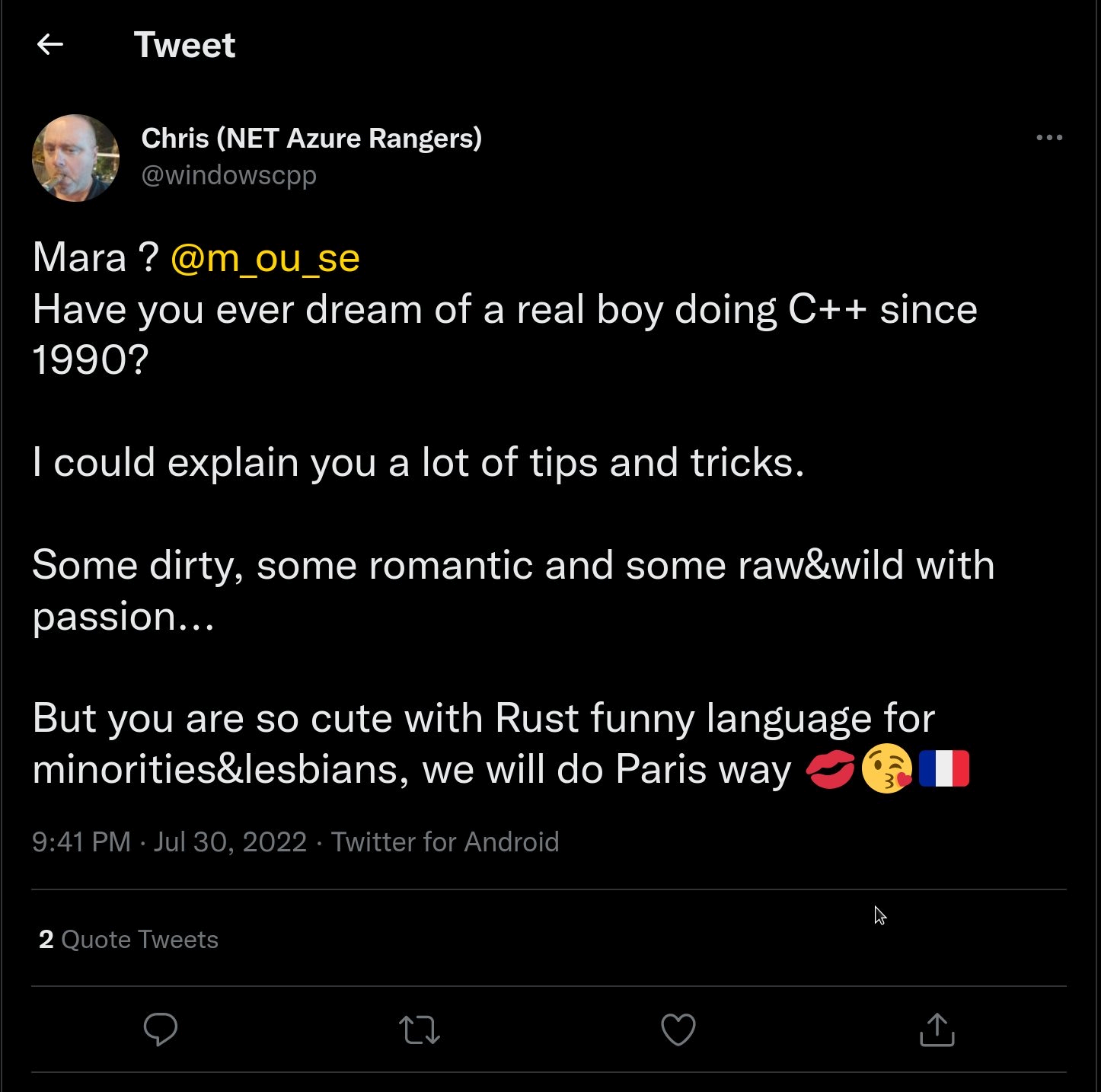Open Chris's profile avatar picture
The image size is (1101, 1092).
point(76,158)
